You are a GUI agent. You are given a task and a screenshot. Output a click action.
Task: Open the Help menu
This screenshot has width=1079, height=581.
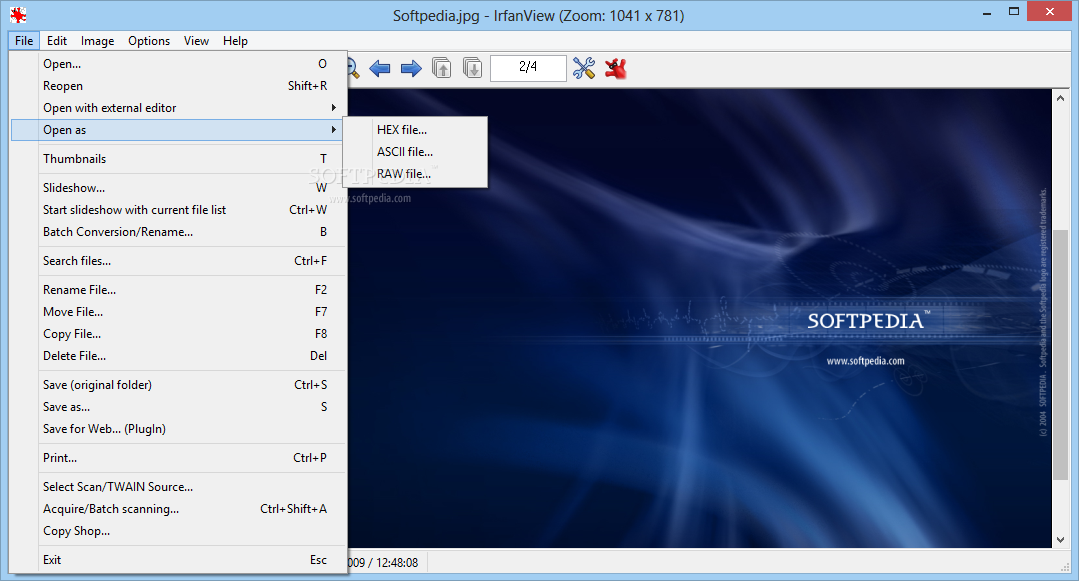coord(235,41)
